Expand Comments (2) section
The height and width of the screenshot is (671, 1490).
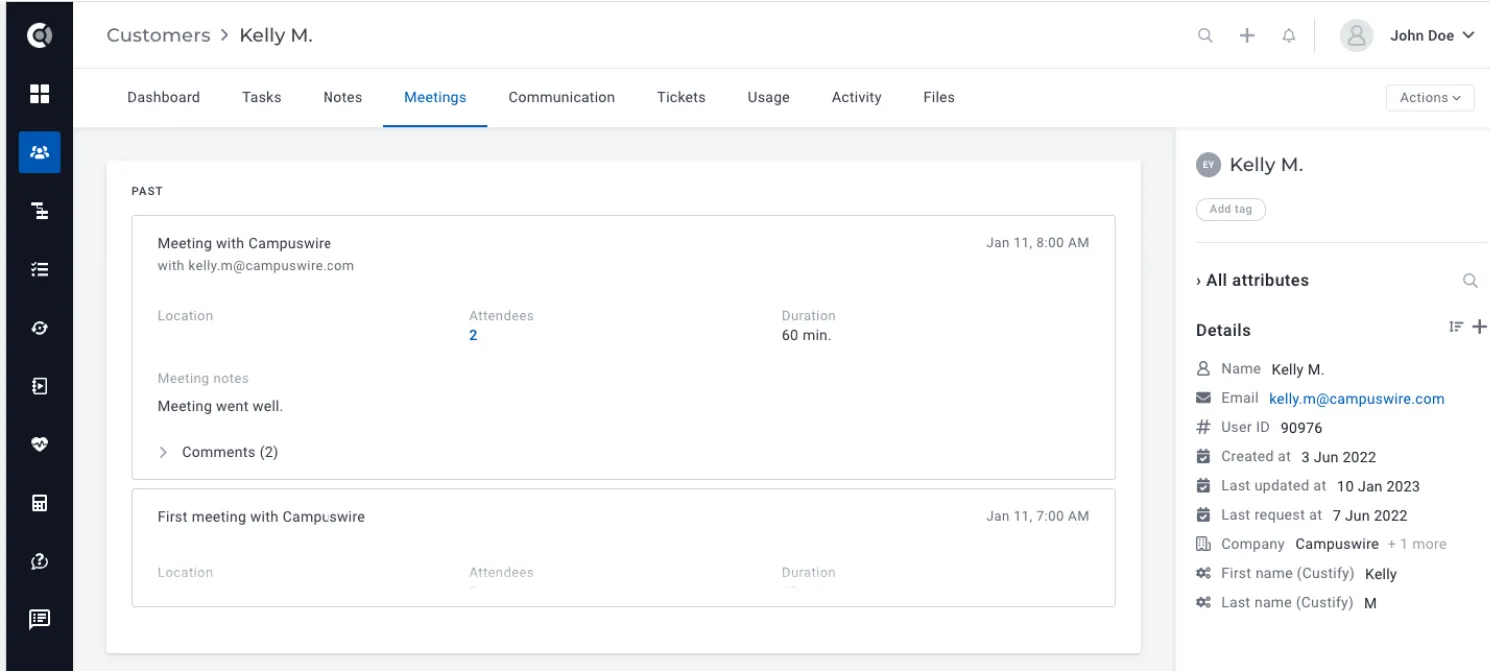click(218, 452)
